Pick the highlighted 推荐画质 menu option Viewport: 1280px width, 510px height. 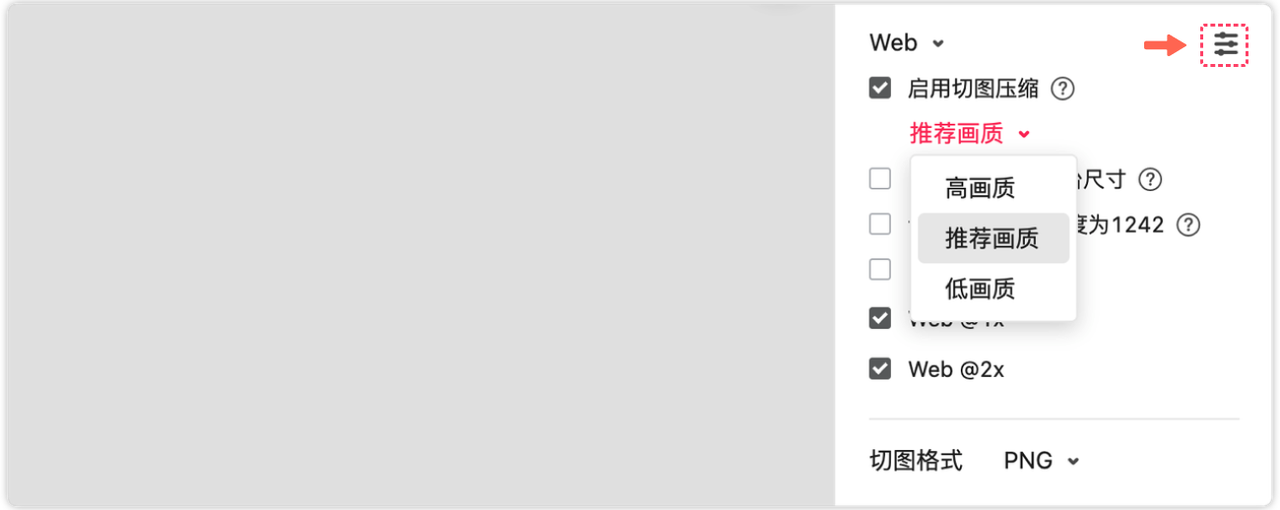coord(992,238)
